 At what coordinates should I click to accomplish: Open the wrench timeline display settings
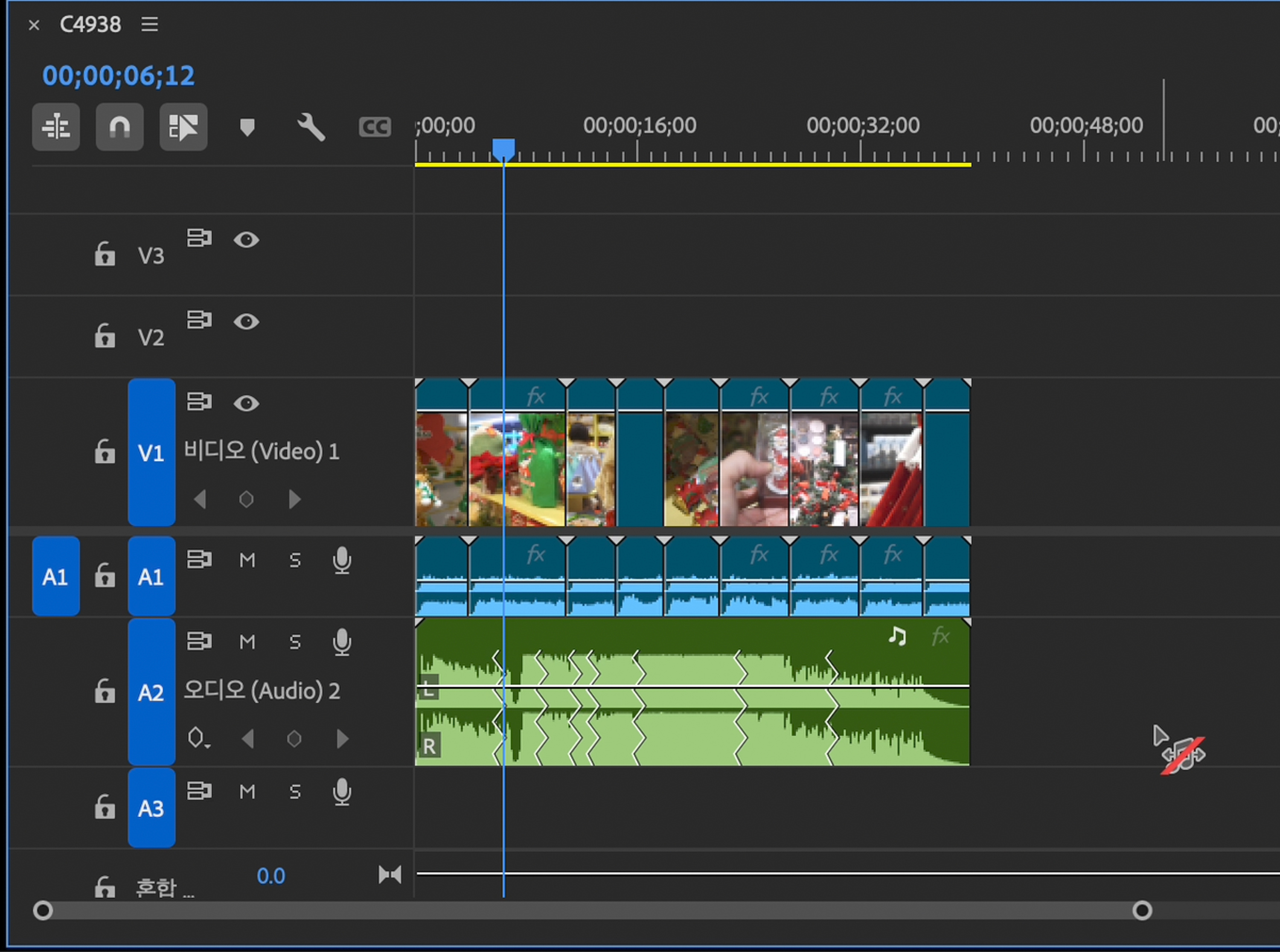[x=311, y=127]
